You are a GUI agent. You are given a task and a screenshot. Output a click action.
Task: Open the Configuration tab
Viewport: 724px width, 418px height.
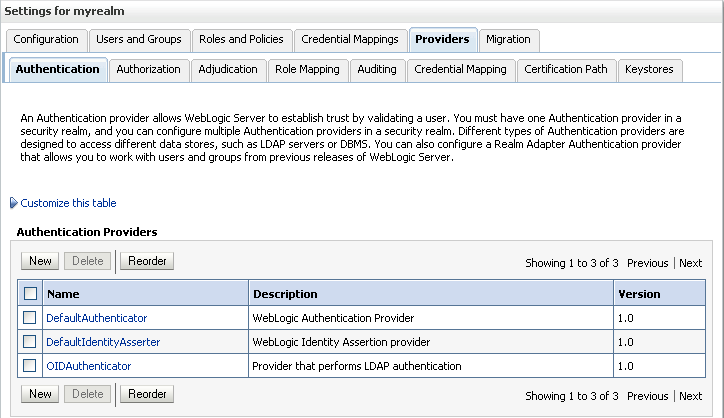click(x=46, y=40)
